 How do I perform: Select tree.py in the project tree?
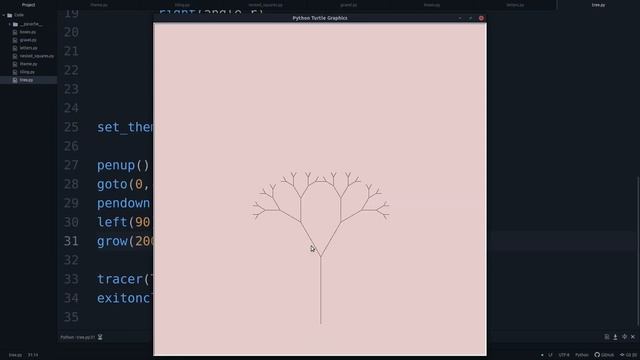[26, 80]
